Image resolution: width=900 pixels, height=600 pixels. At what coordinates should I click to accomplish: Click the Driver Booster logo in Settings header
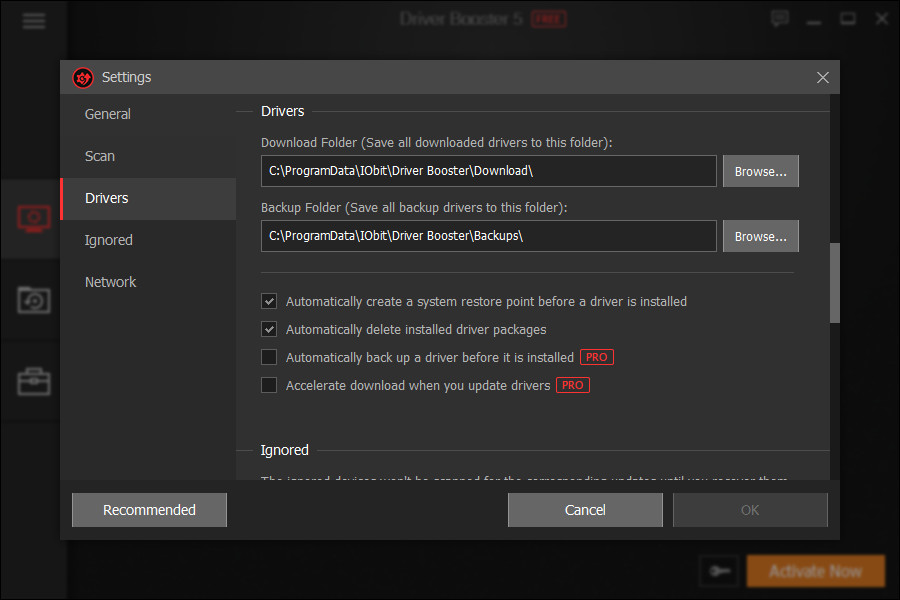[84, 77]
